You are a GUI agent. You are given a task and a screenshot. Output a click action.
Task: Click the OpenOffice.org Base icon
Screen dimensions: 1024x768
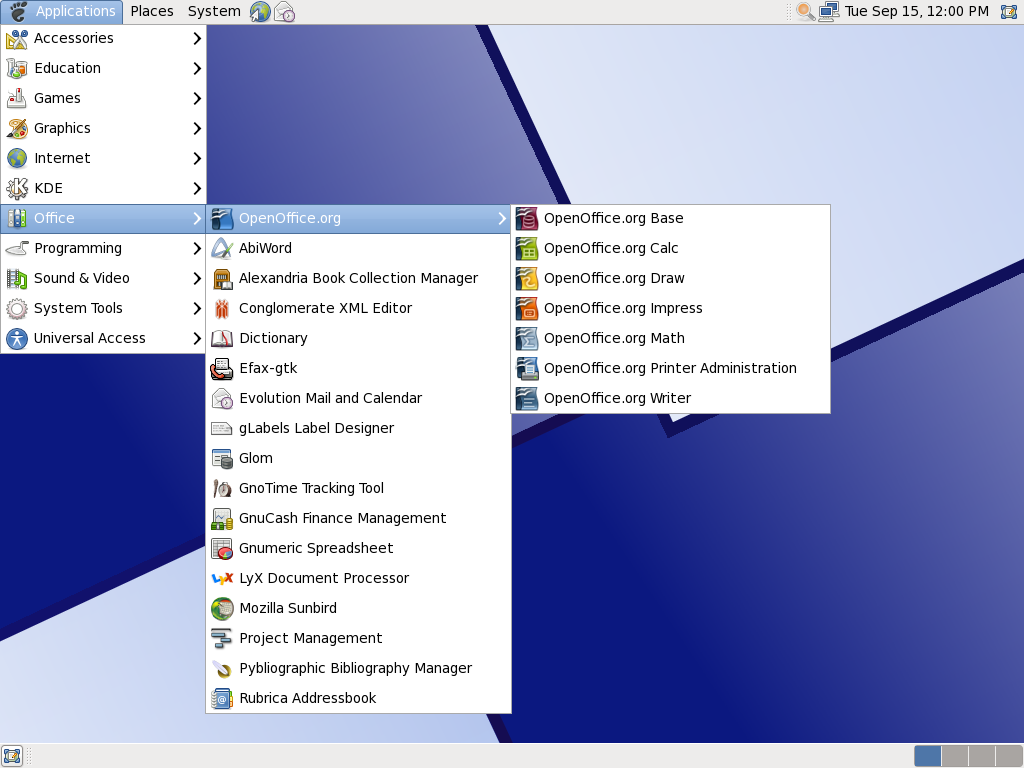point(526,219)
